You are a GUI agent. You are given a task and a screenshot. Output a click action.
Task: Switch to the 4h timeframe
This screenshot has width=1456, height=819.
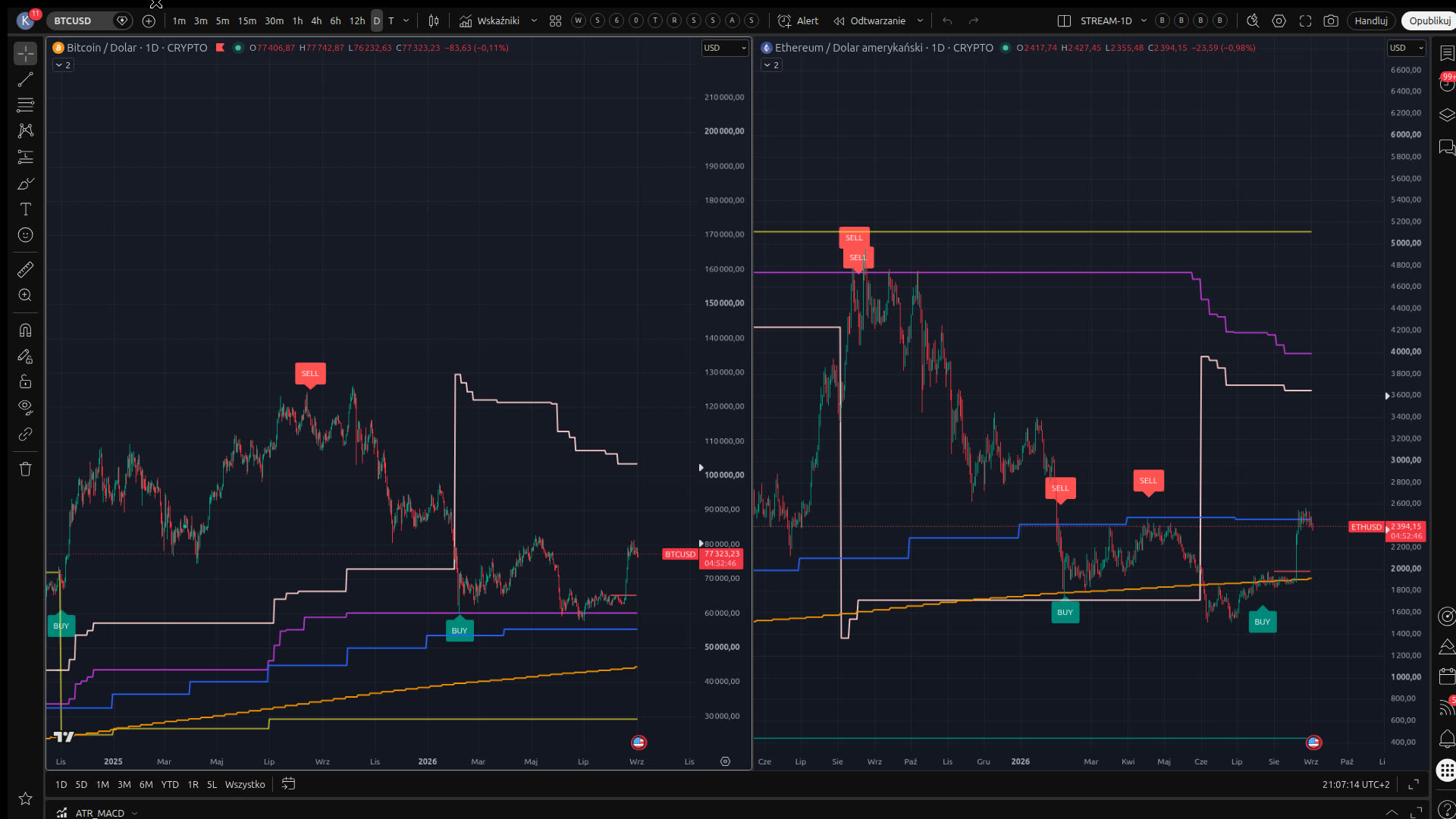(316, 20)
